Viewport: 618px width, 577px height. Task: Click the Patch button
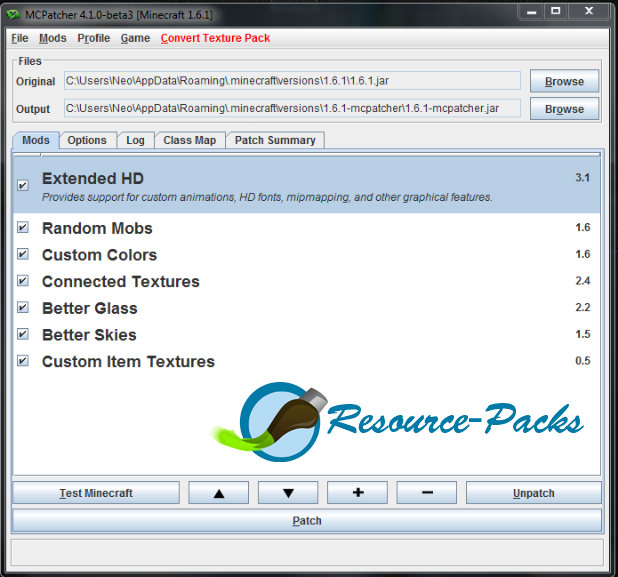(x=307, y=521)
